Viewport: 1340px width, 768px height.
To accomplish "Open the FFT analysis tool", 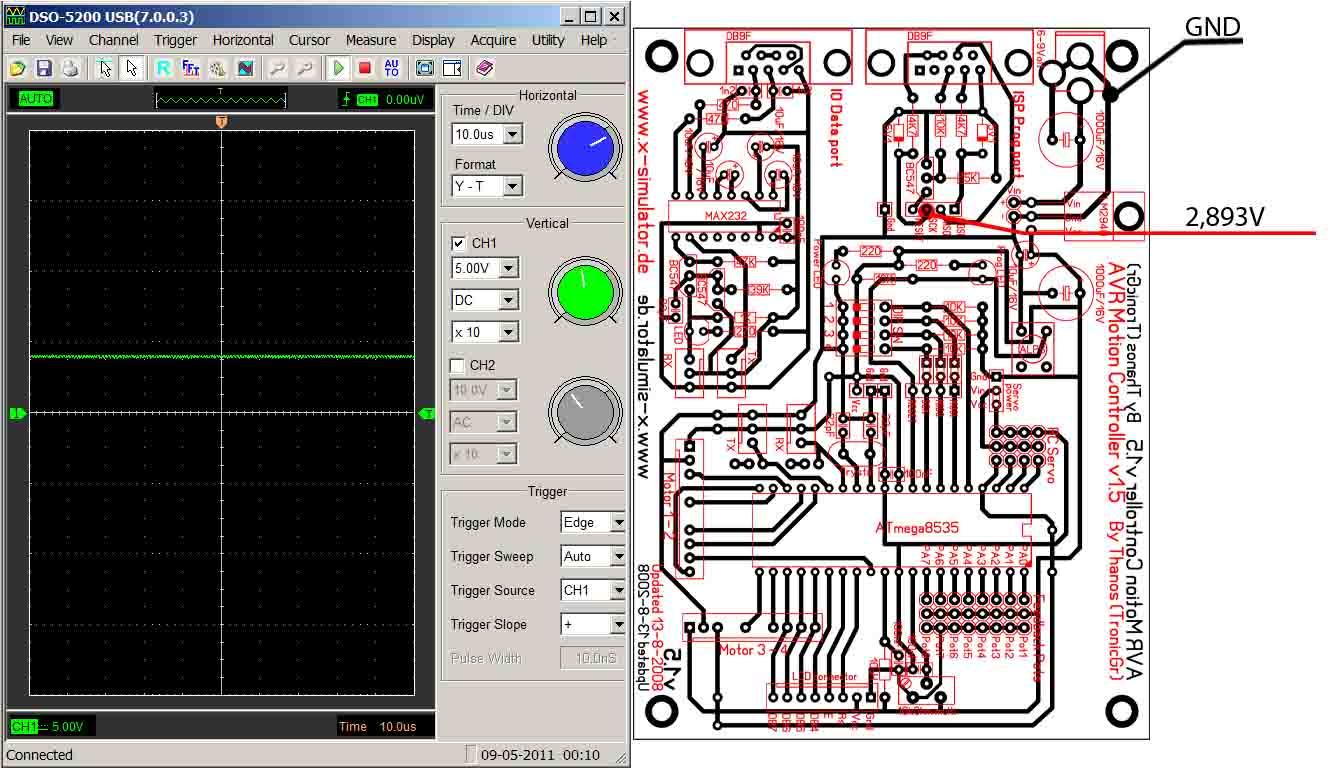I will pyautogui.click(x=190, y=68).
